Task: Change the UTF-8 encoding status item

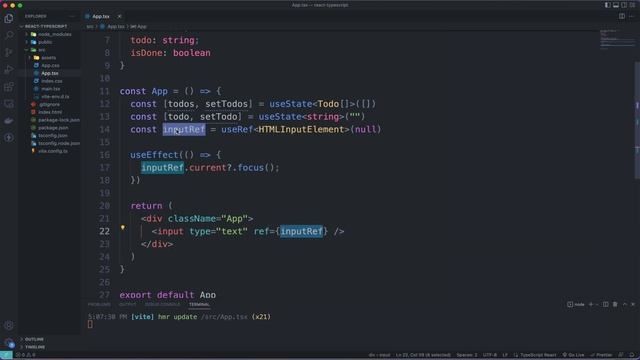Action: point(490,355)
